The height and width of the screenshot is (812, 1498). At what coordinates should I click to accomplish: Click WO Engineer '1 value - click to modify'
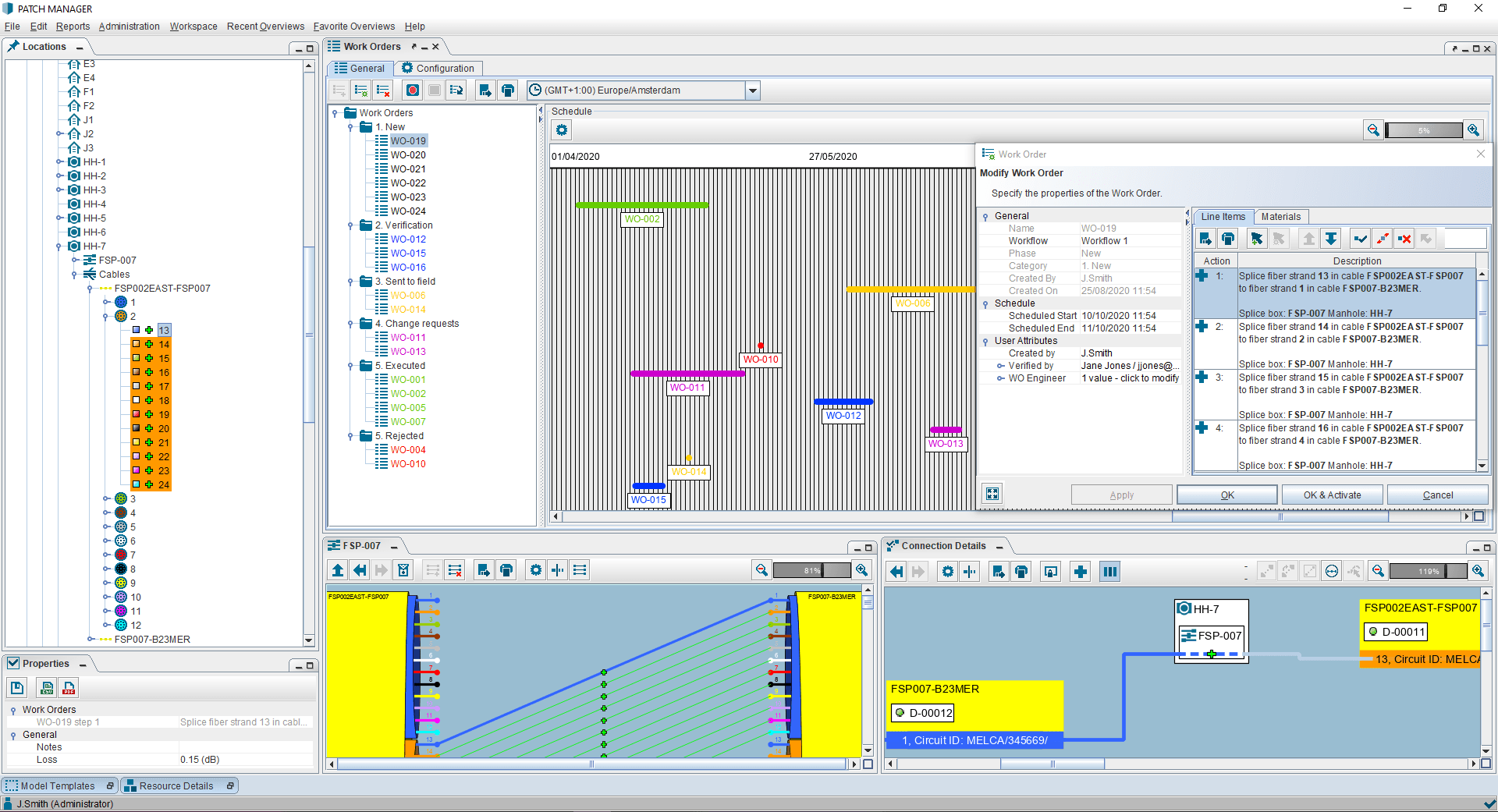pyautogui.click(x=1130, y=378)
